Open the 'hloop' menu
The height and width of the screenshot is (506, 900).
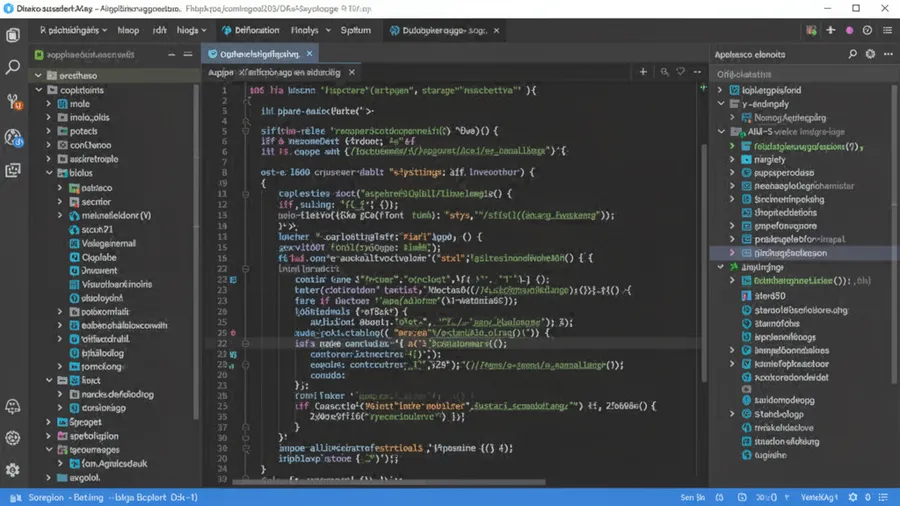(x=128, y=30)
